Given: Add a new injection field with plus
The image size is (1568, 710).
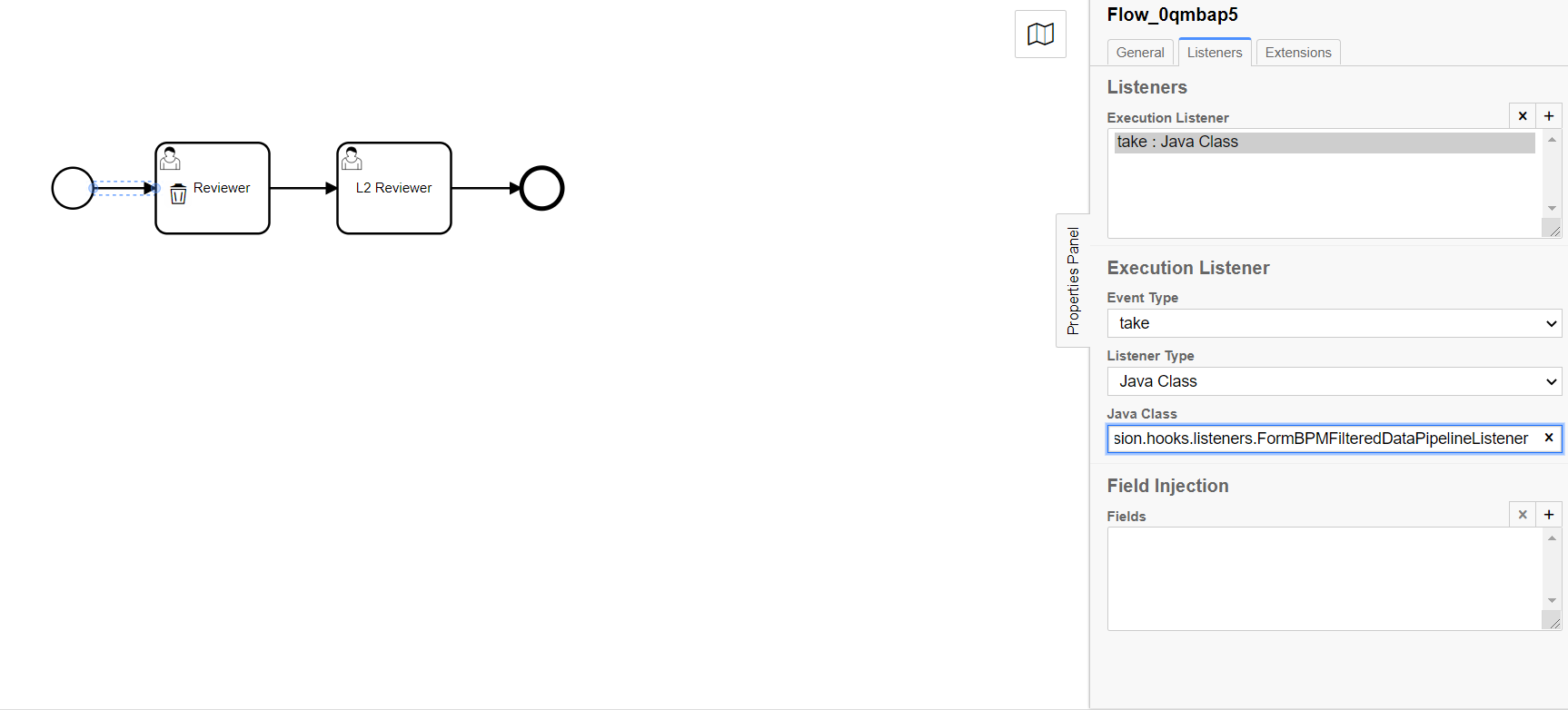Looking at the screenshot, I should 1549,515.
